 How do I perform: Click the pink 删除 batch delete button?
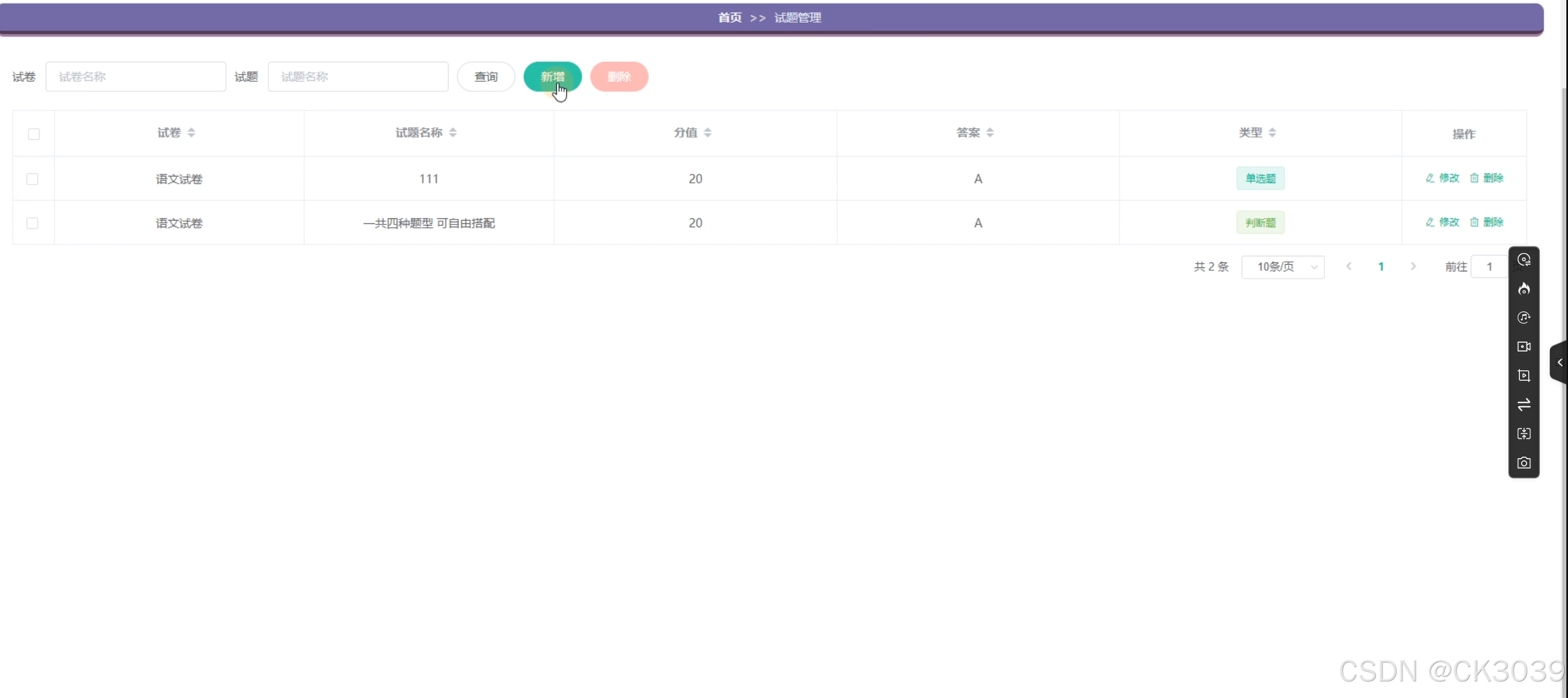click(619, 77)
